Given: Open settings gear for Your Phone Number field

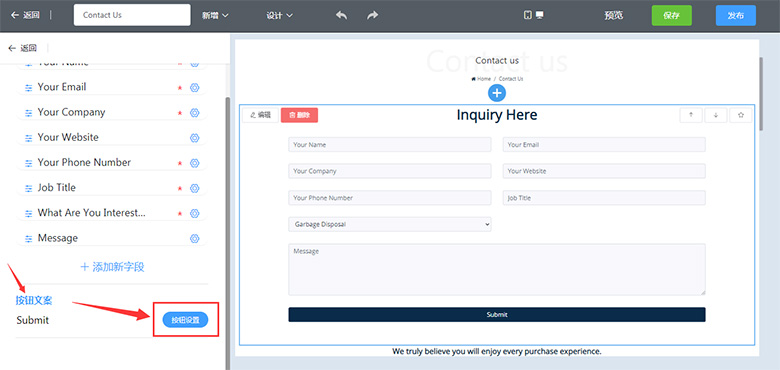Looking at the screenshot, I should [x=195, y=163].
